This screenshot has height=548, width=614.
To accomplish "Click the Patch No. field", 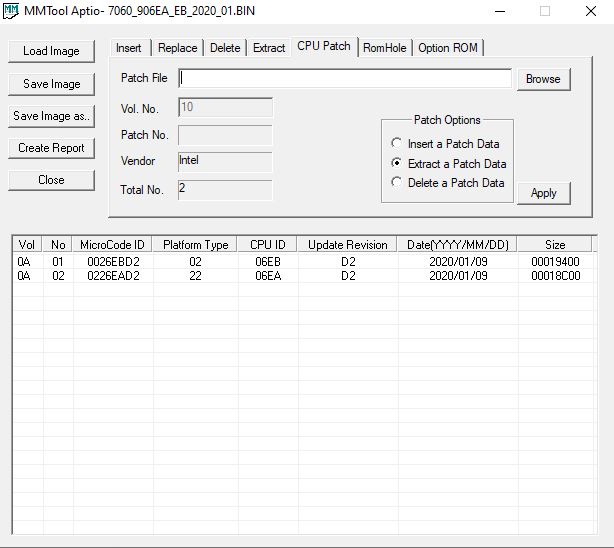I will click(x=225, y=135).
